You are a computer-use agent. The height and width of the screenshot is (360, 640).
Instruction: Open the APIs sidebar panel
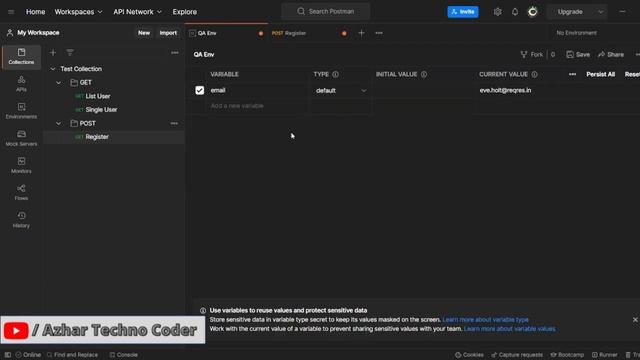point(21,84)
